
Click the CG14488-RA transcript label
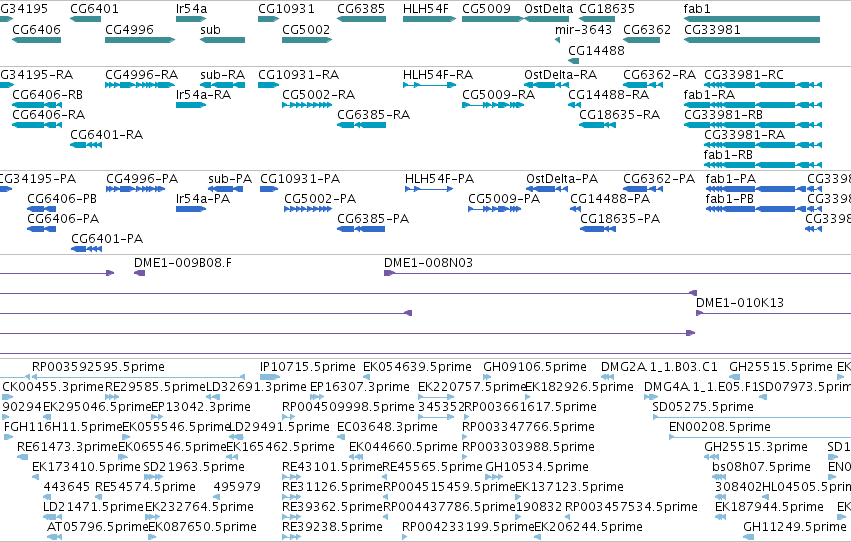coord(608,95)
